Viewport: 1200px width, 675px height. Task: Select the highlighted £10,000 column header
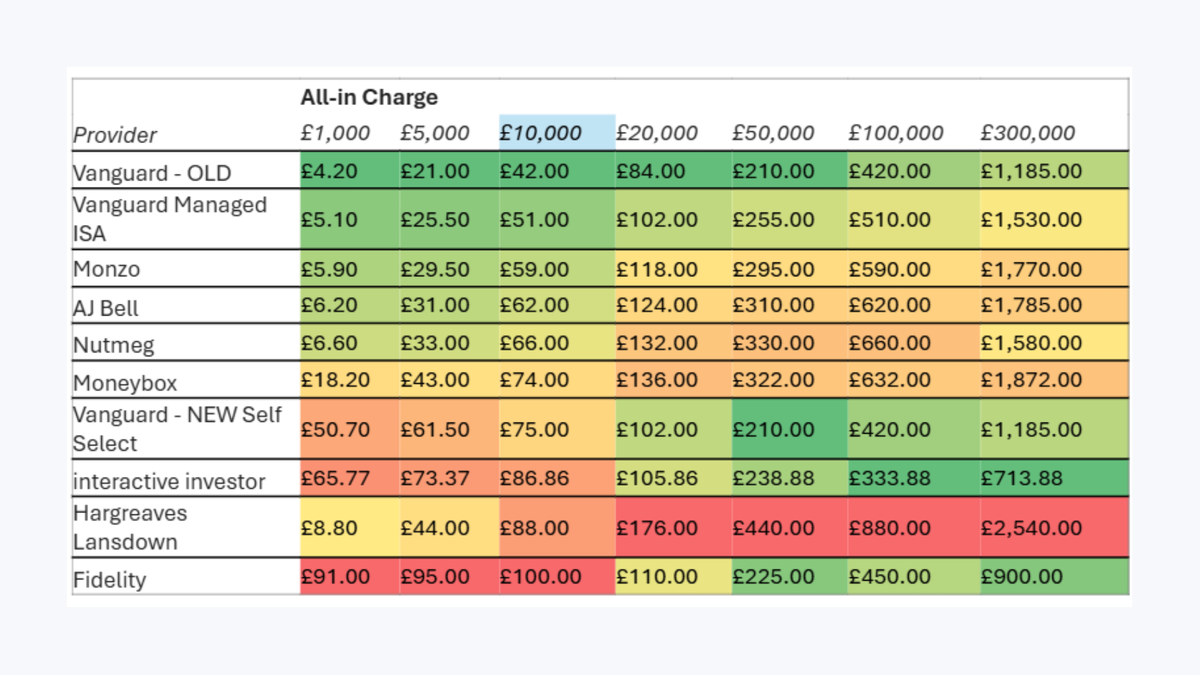click(x=557, y=133)
